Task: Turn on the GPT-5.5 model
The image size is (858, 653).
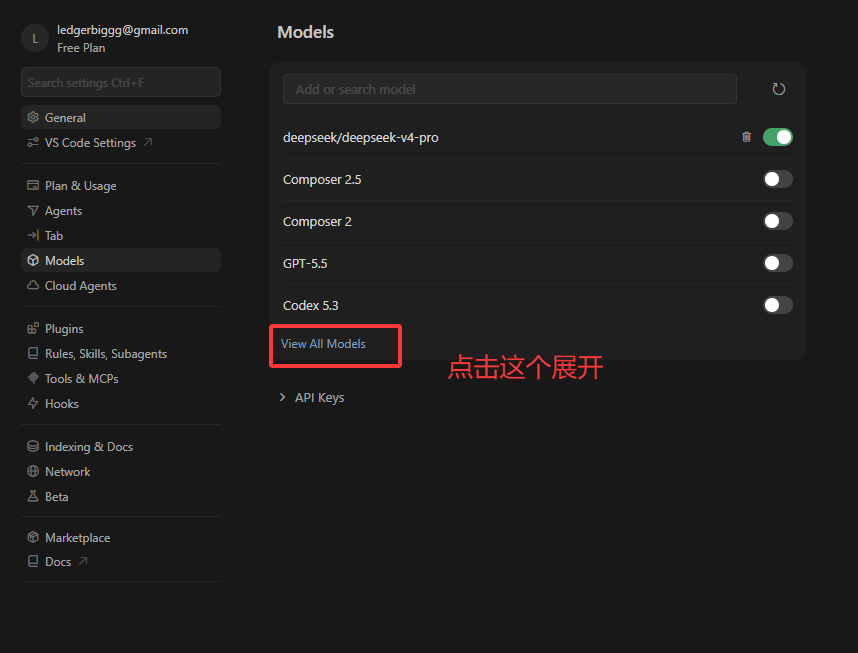Action: (x=778, y=263)
